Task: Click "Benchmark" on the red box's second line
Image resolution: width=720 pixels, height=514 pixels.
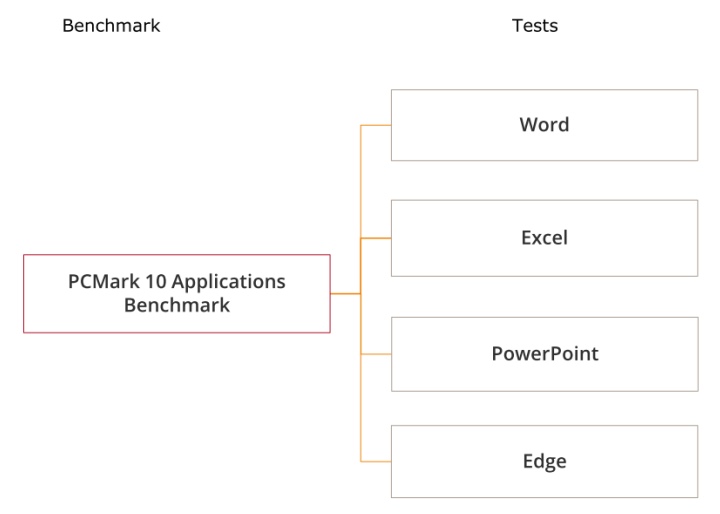Action: [x=177, y=305]
